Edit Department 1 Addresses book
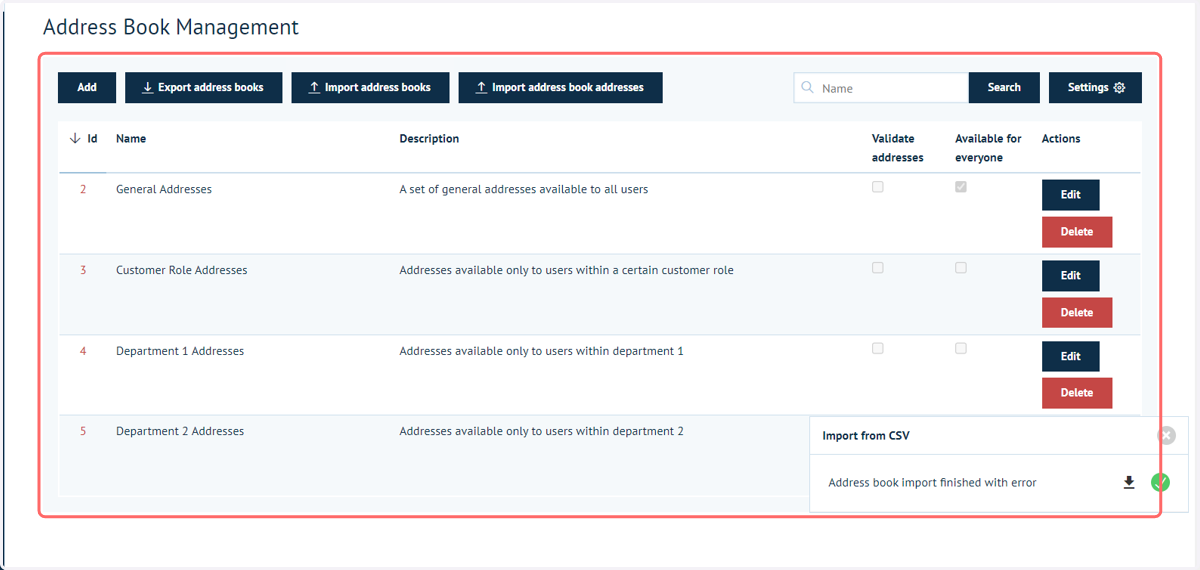The width and height of the screenshot is (1200, 570). [1070, 356]
